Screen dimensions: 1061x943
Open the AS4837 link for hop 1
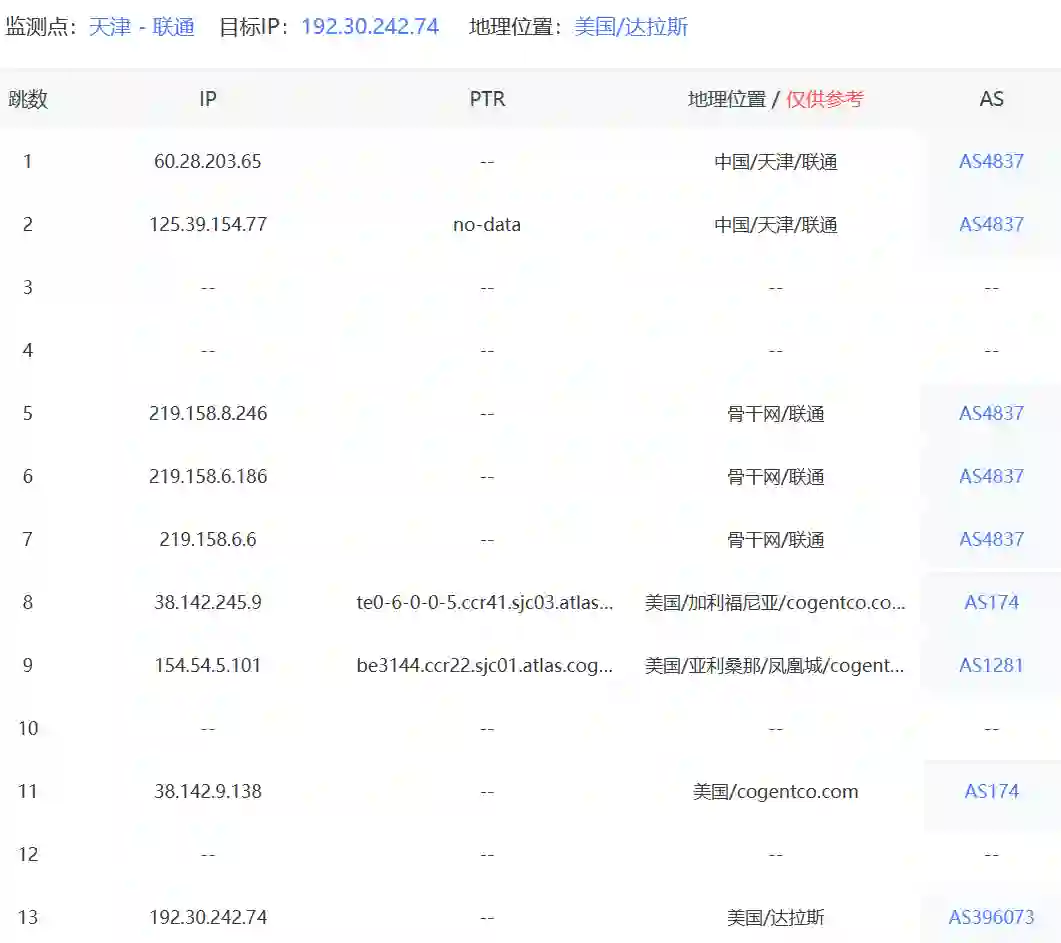tap(991, 161)
